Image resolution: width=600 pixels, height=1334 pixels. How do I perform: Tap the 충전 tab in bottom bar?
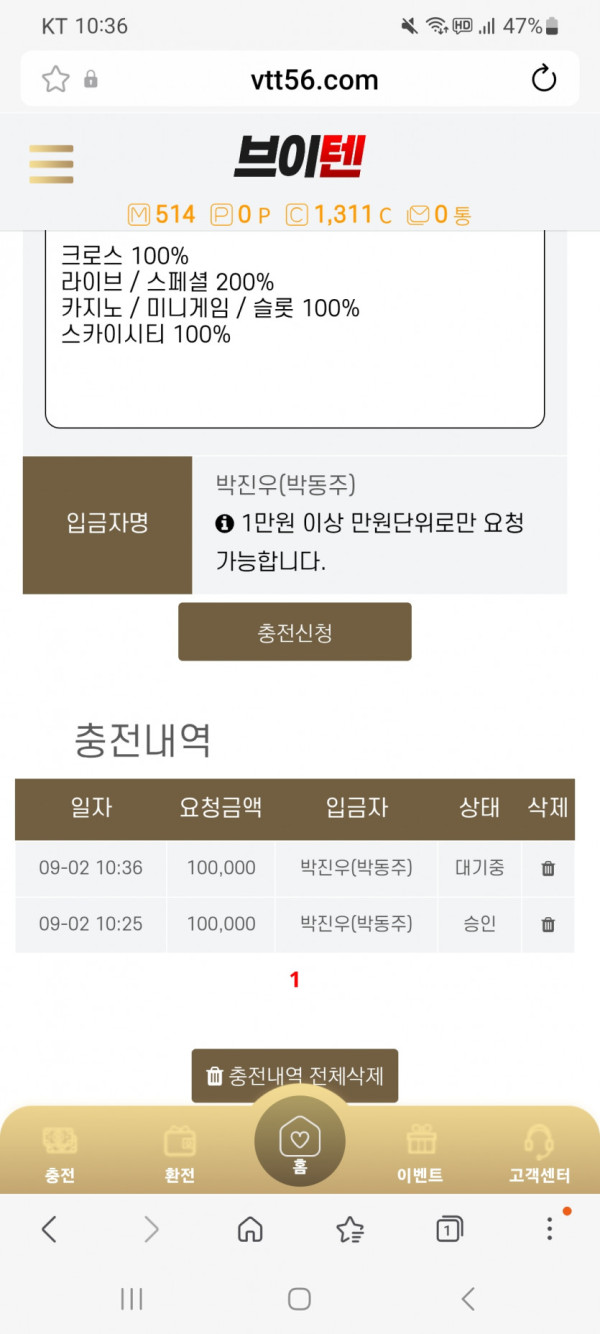click(60, 1153)
